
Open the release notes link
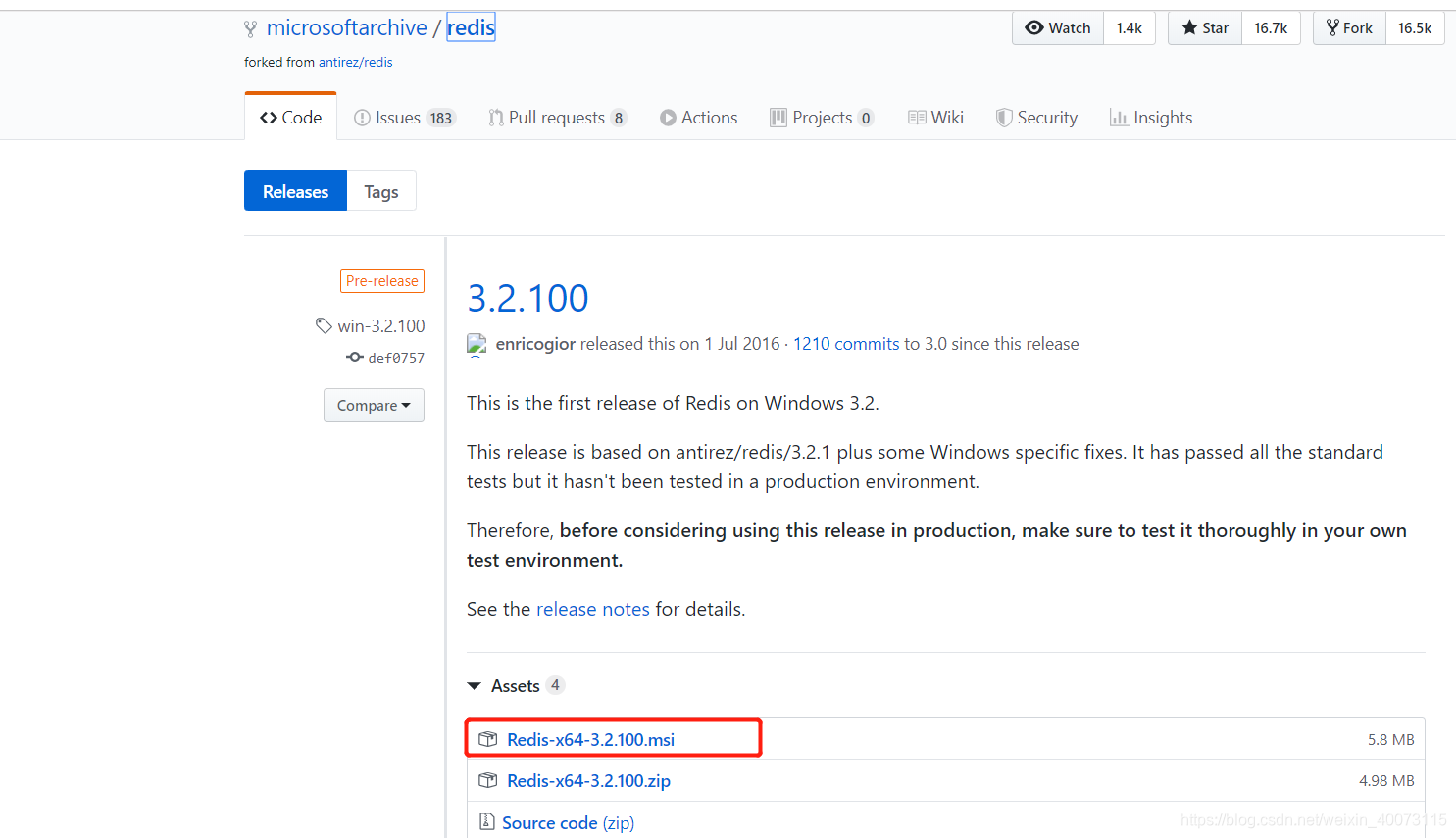click(x=593, y=609)
